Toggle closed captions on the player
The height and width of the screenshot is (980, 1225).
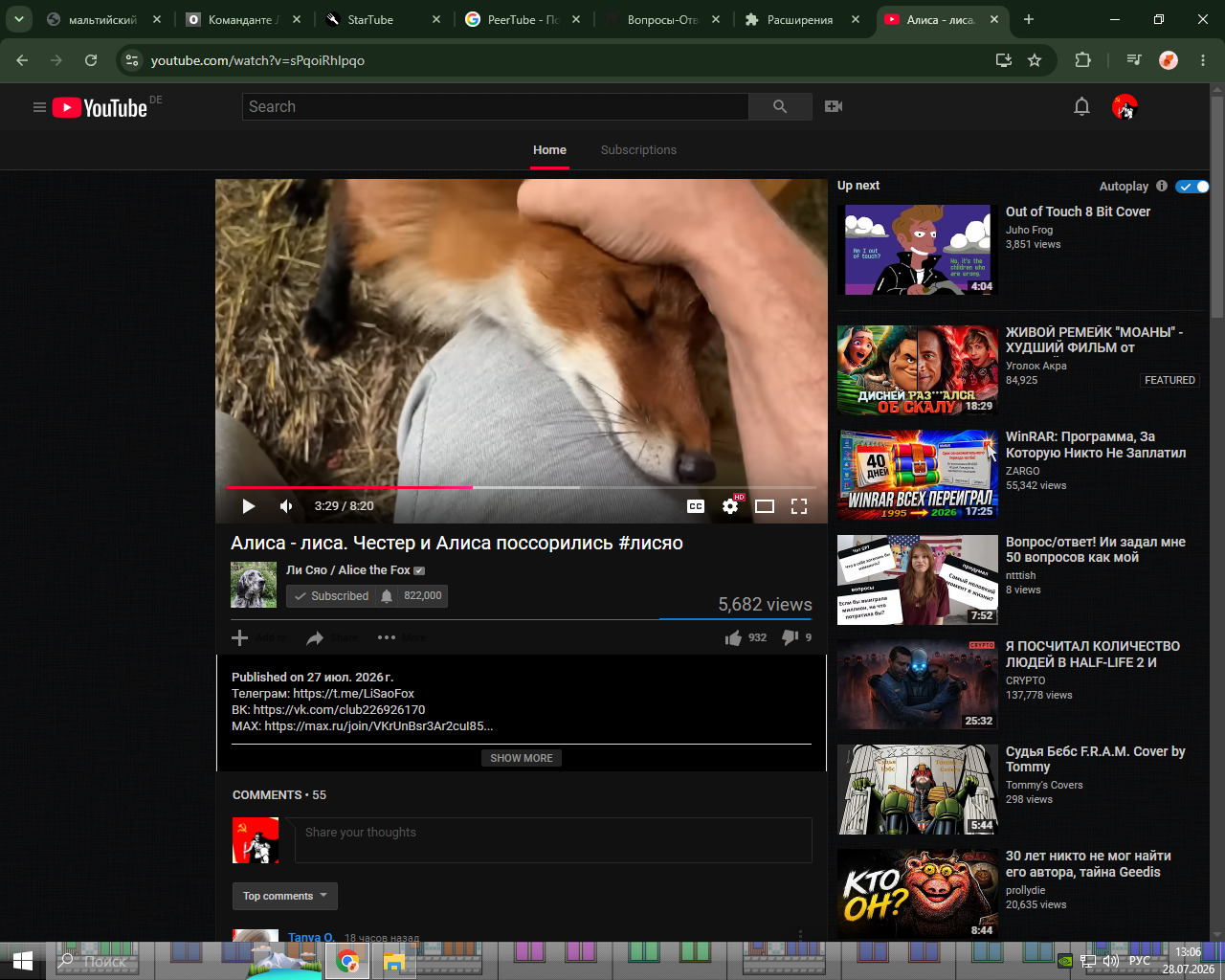(x=696, y=506)
